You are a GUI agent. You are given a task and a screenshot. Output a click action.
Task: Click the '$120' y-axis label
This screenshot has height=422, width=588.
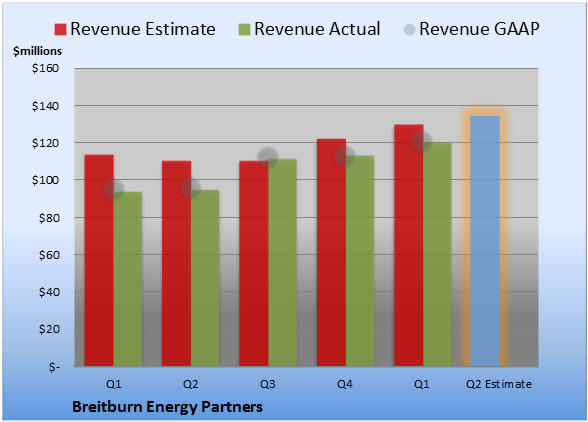coord(45,143)
